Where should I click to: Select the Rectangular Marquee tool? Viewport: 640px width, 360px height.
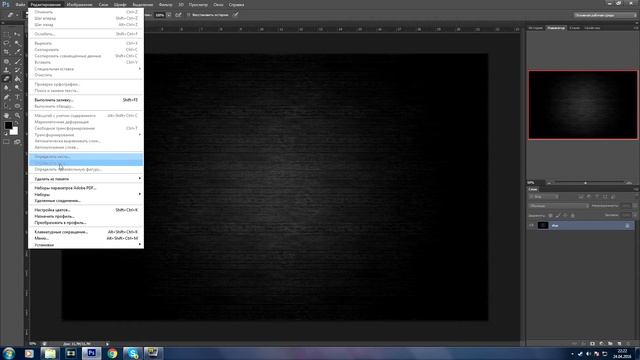tap(6, 34)
